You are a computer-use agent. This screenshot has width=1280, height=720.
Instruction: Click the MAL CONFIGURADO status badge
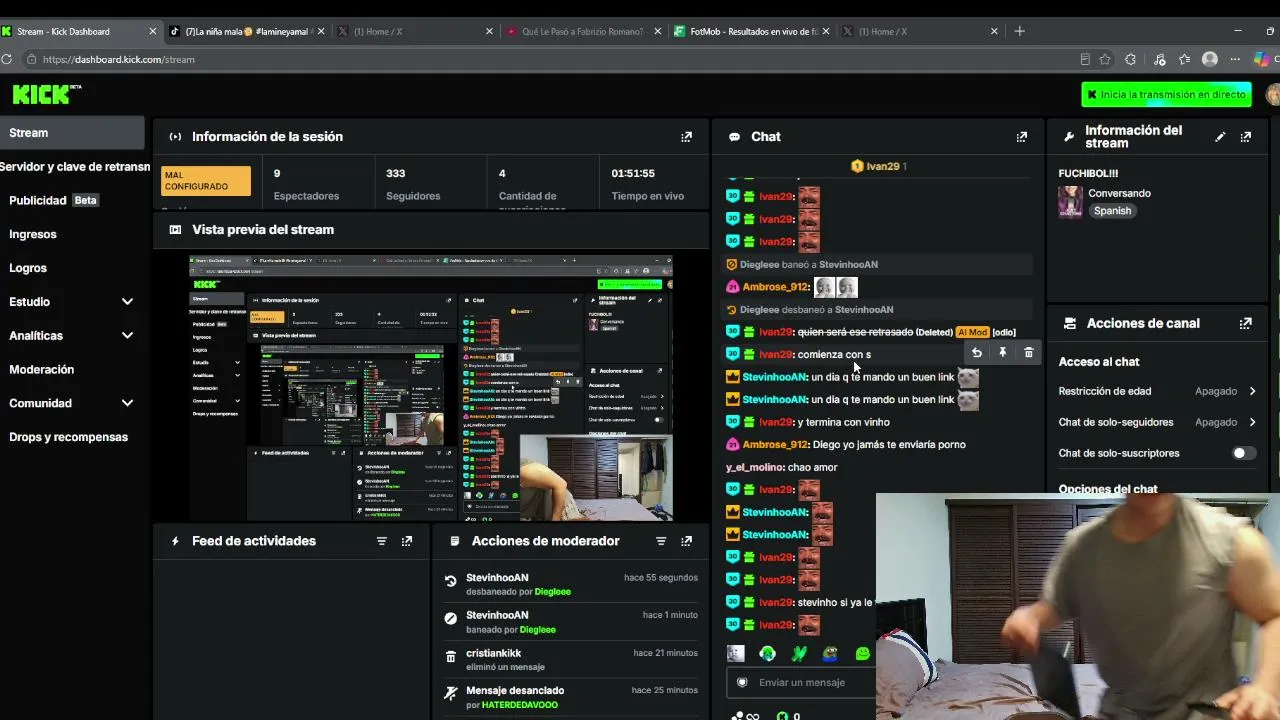206,181
